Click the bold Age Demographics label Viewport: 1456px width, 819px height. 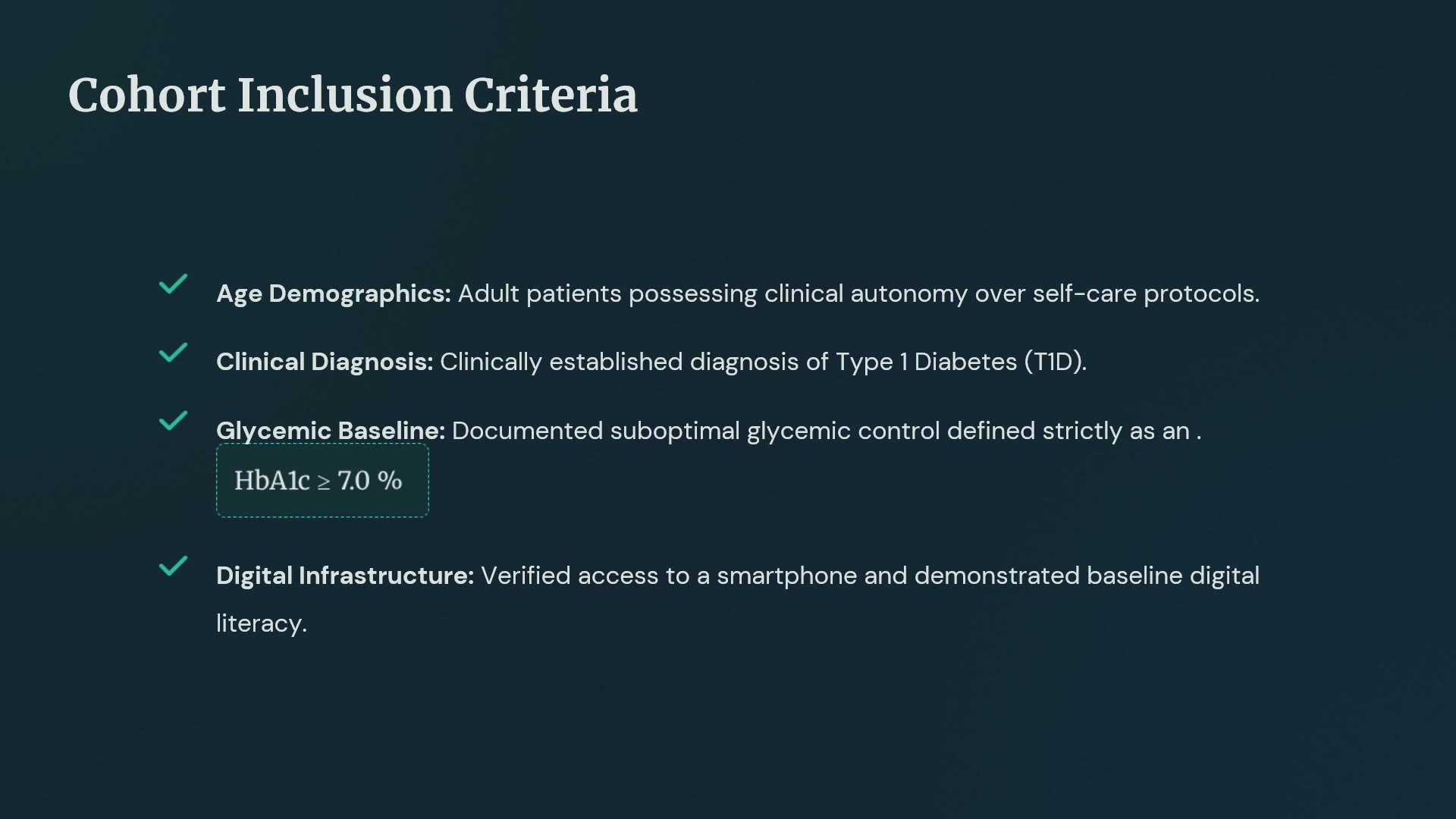(334, 294)
